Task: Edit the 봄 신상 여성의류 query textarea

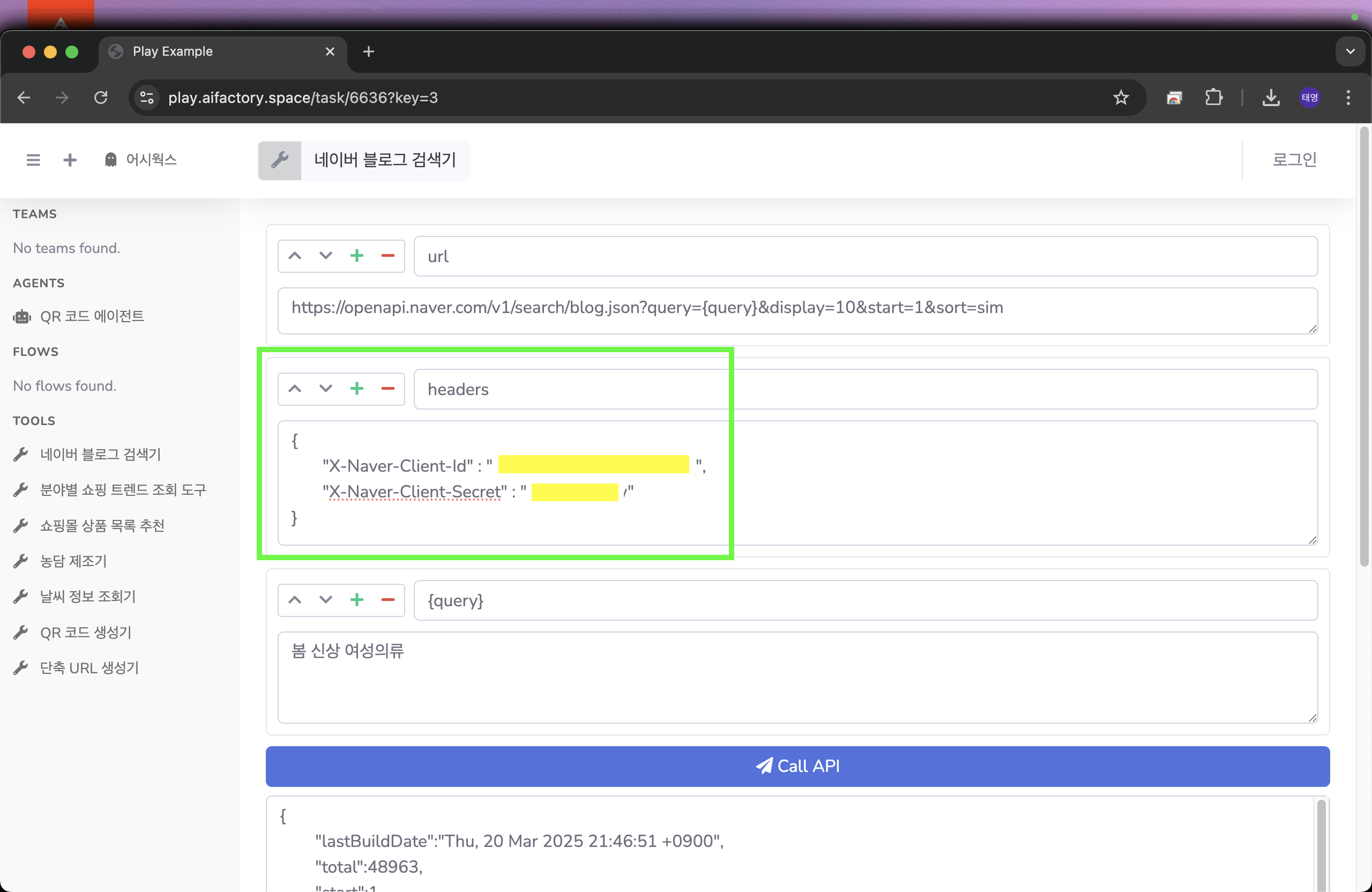Action: (798, 678)
